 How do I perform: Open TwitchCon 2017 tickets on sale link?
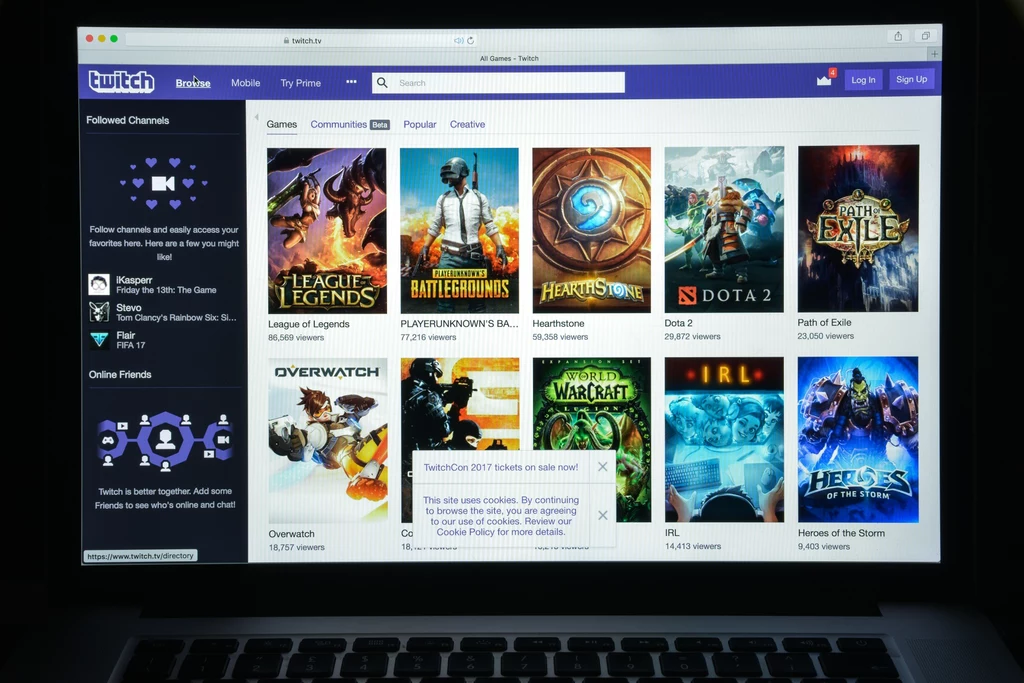[x=501, y=467]
